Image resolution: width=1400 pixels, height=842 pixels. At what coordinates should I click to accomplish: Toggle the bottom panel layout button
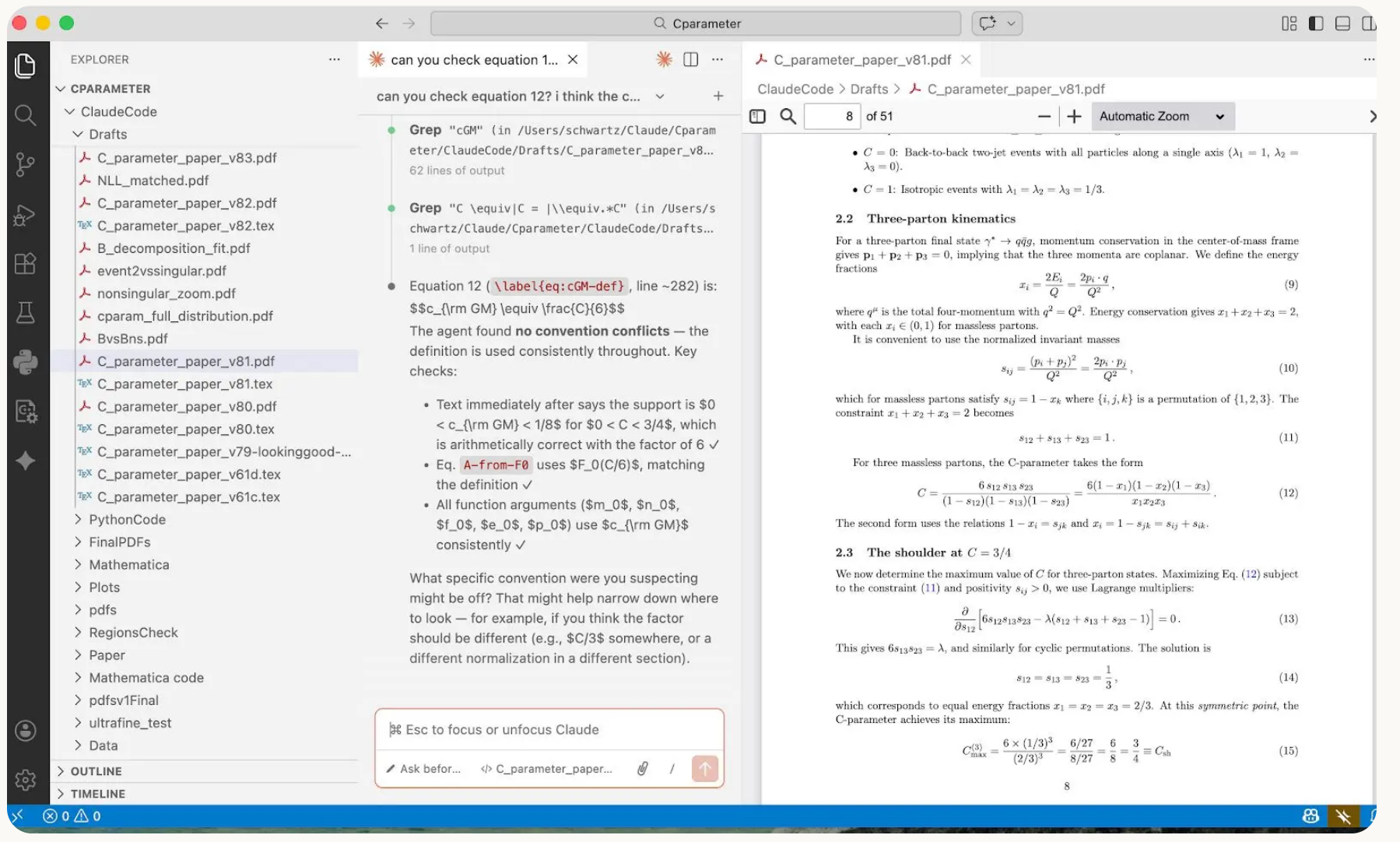pyautogui.click(x=1342, y=23)
